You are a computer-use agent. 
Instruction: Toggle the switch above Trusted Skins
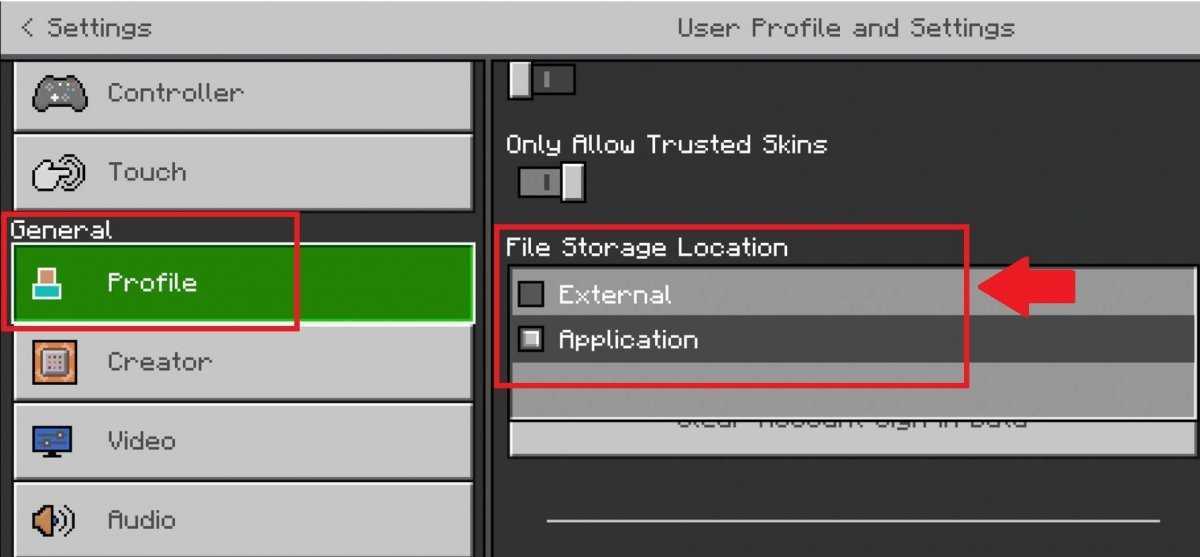coord(542,79)
